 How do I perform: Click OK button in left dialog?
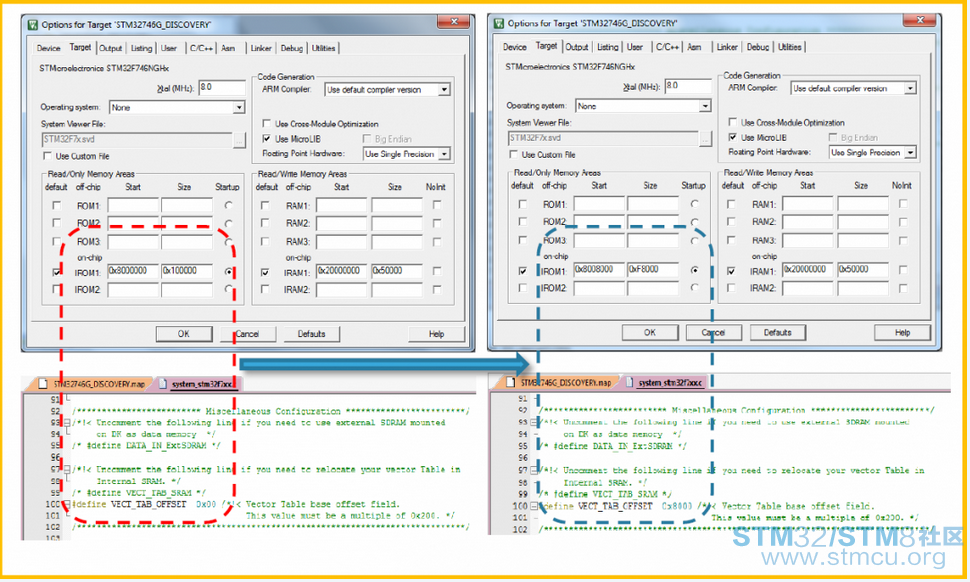click(x=184, y=334)
